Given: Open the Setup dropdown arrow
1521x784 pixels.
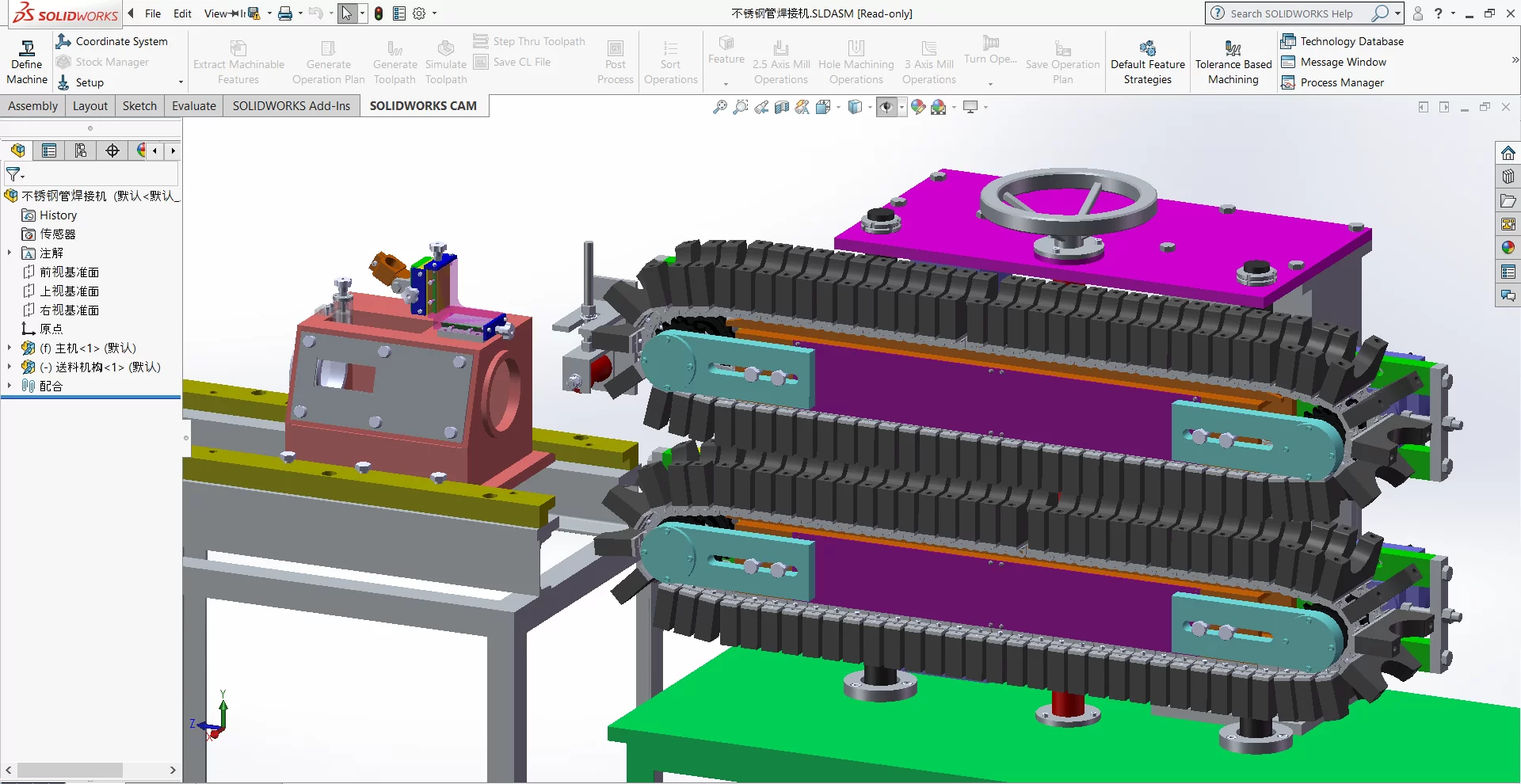Looking at the screenshot, I should pos(181,82).
